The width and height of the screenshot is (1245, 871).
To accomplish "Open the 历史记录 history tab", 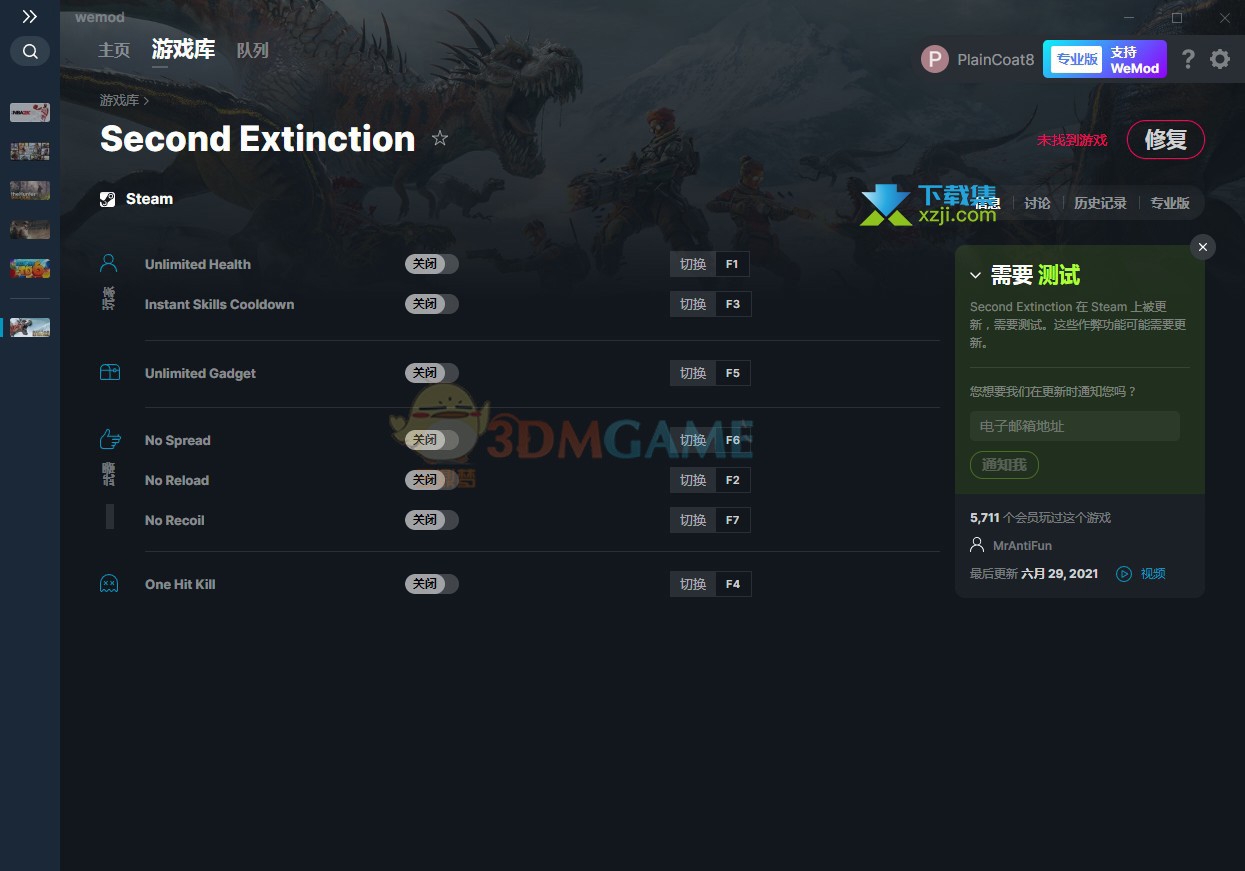I will (1100, 203).
